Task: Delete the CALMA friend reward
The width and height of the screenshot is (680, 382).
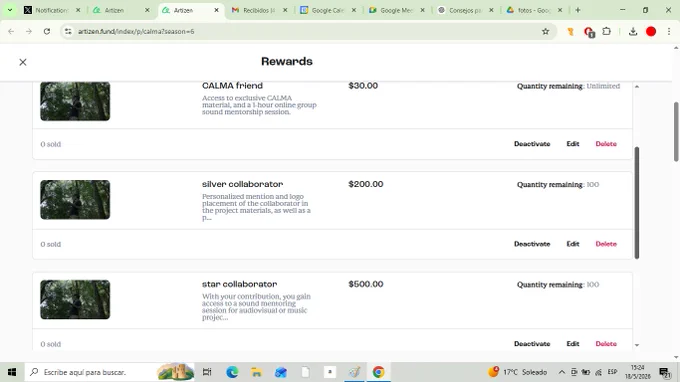Action: coord(606,144)
